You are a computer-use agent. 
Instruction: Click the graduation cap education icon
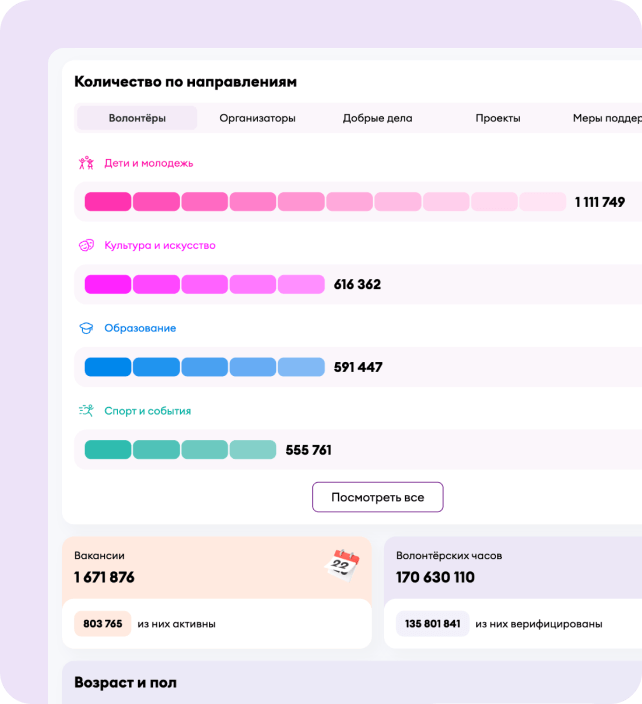tap(86, 328)
